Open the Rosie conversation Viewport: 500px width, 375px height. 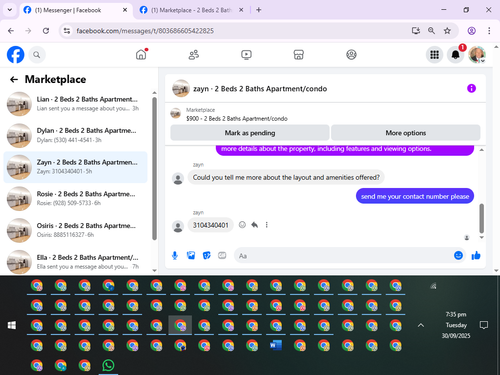(76, 199)
